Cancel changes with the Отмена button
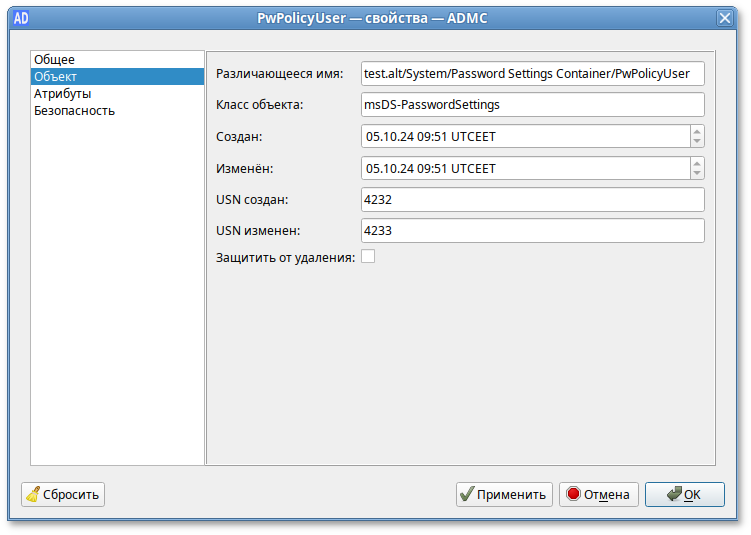 click(598, 494)
